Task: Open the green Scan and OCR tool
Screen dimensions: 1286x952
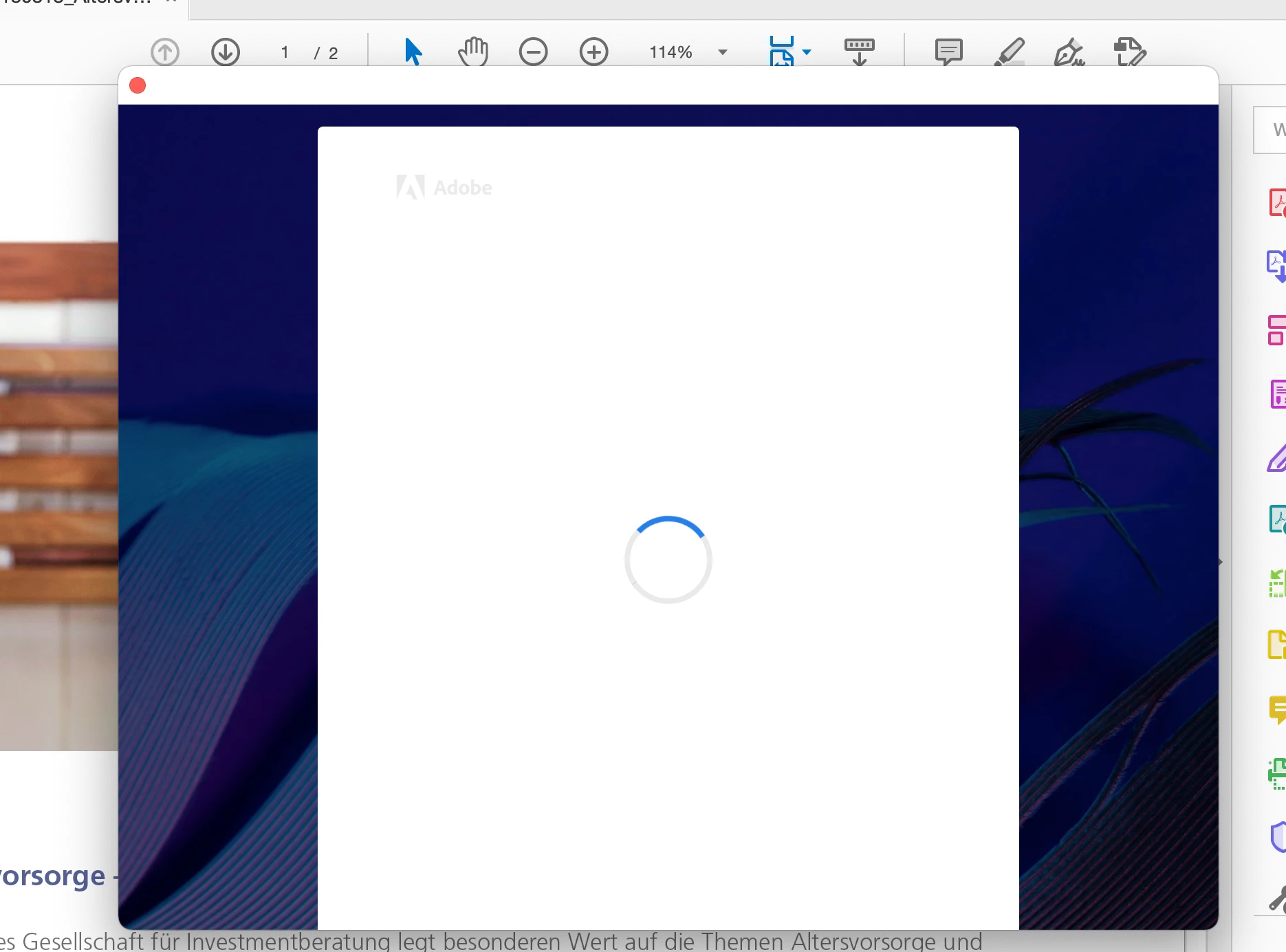Action: (1277, 774)
